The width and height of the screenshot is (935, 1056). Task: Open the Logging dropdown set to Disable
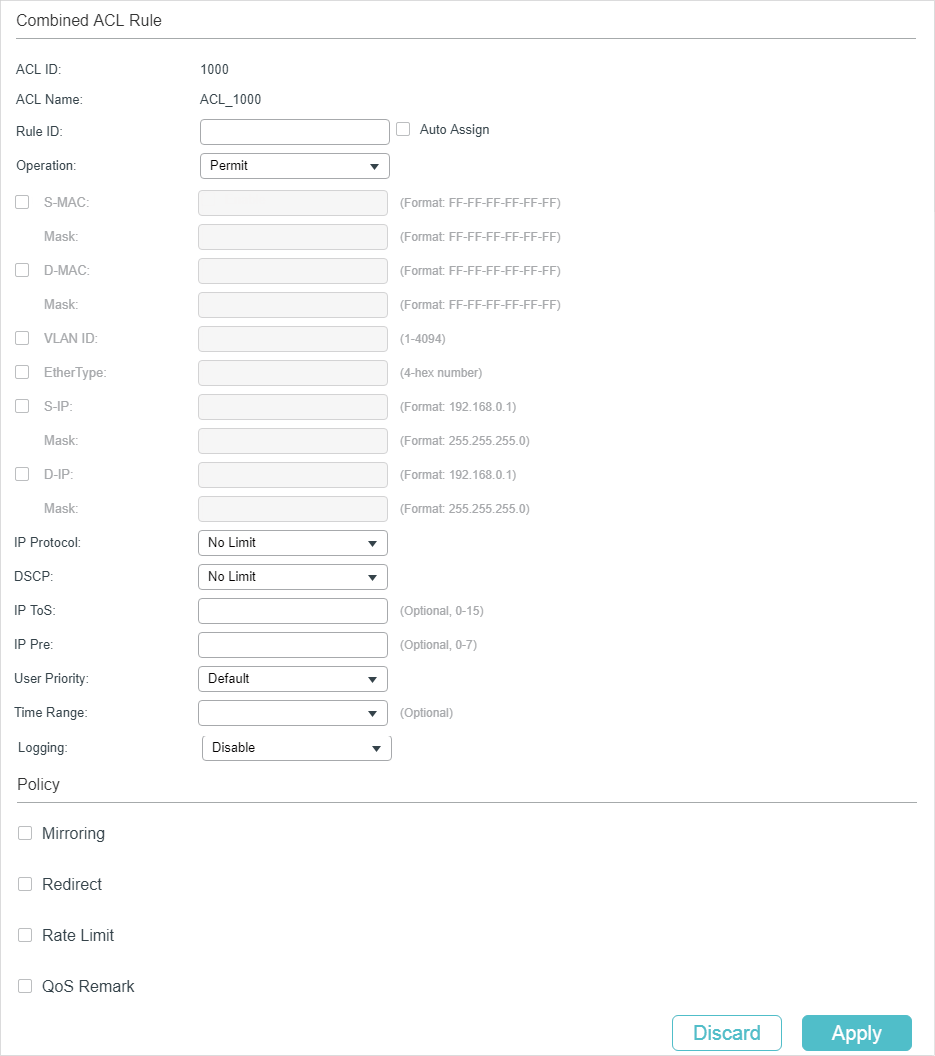(x=296, y=748)
